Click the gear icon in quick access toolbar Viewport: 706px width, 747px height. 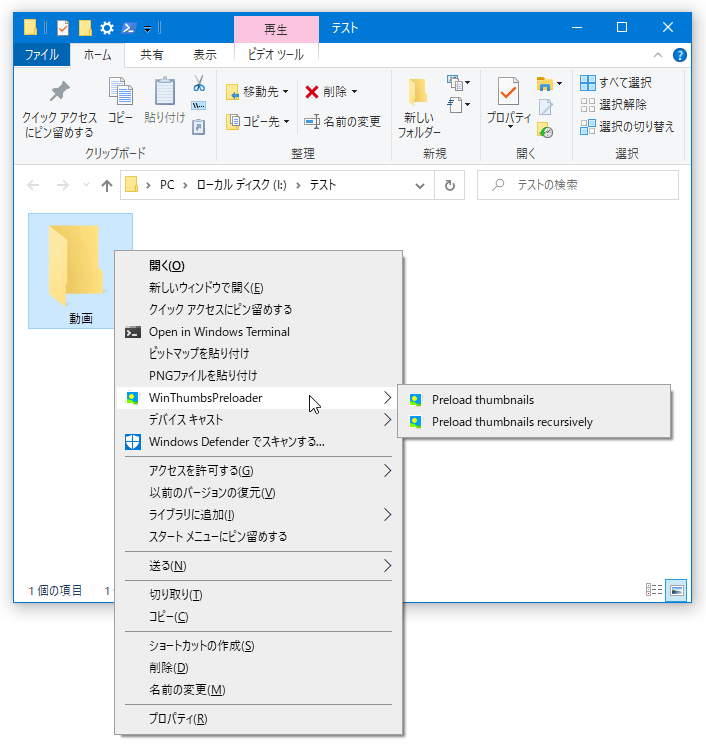pos(107,28)
